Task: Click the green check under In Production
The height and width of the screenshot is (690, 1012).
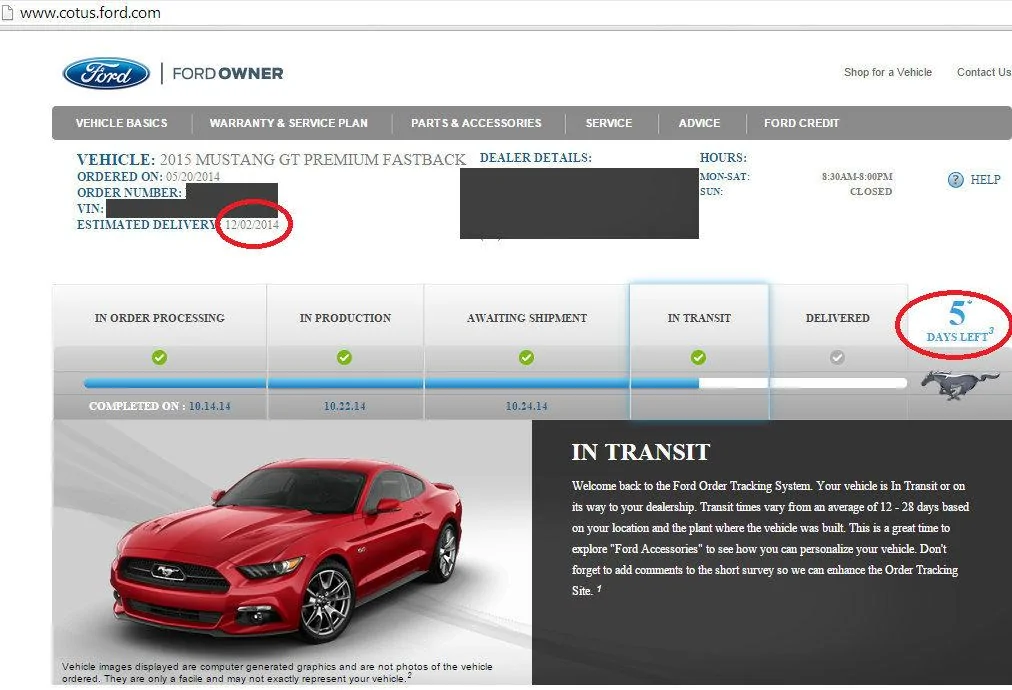Action: pyautogui.click(x=345, y=357)
